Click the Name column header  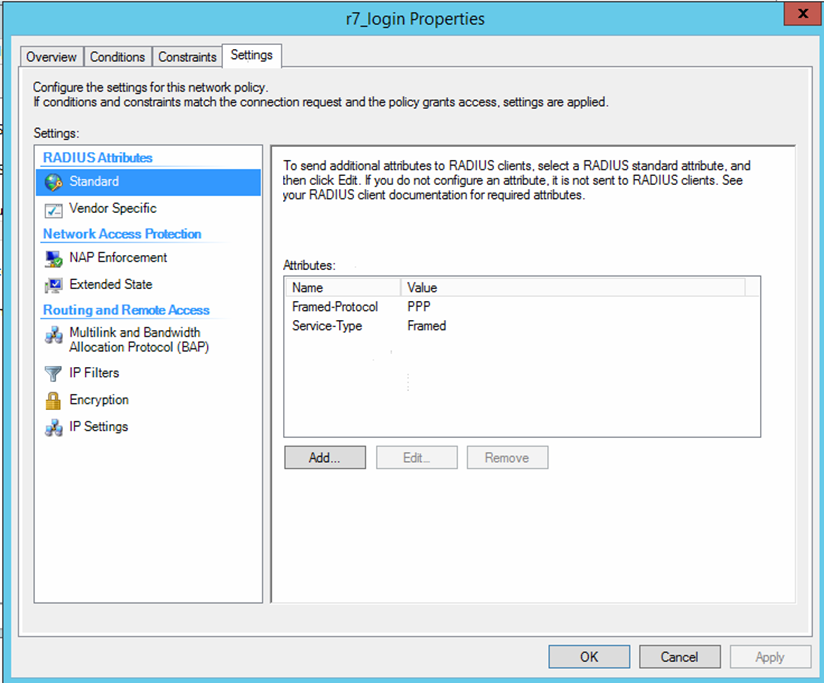click(342, 287)
